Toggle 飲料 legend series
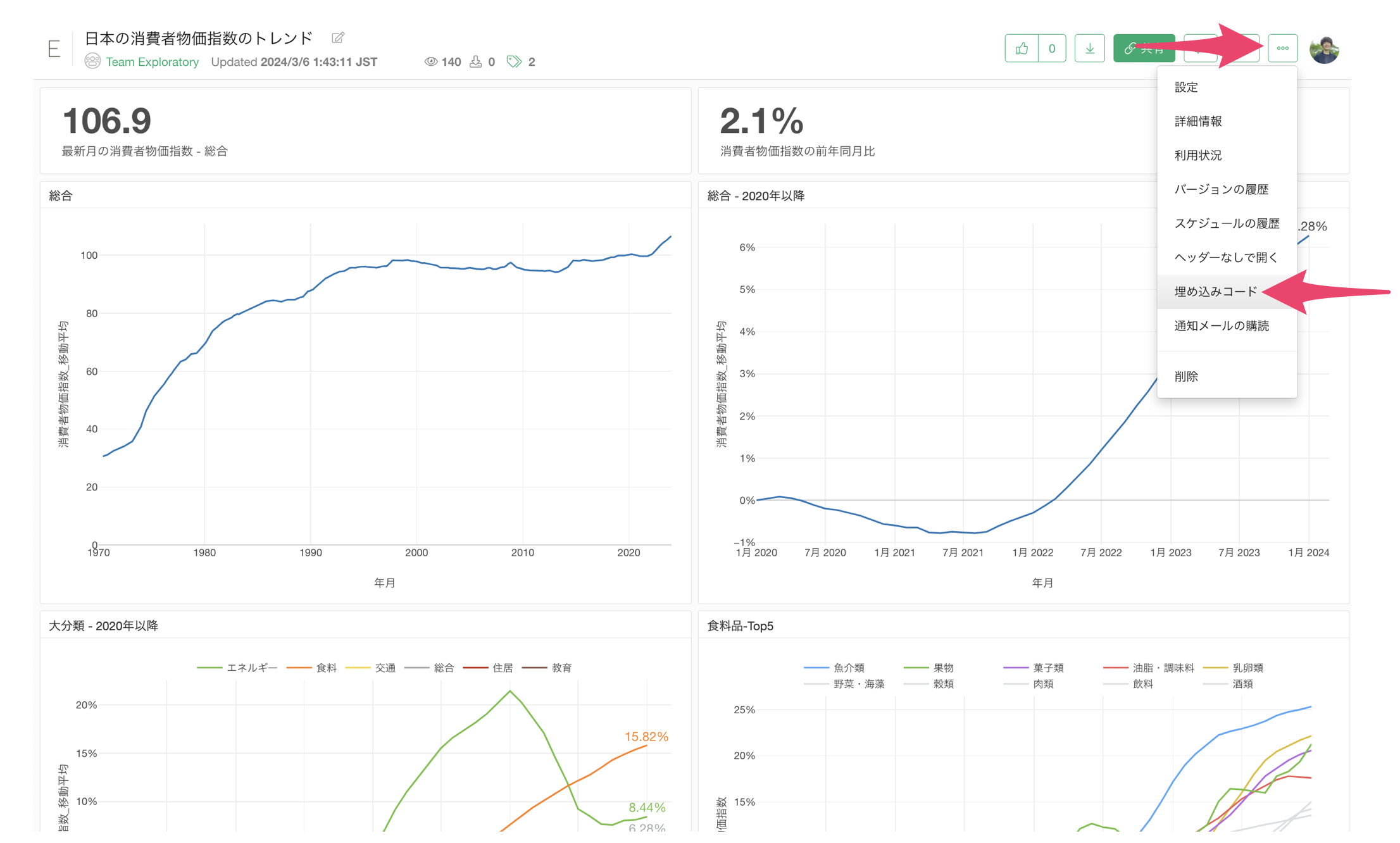 pyautogui.click(x=1128, y=684)
